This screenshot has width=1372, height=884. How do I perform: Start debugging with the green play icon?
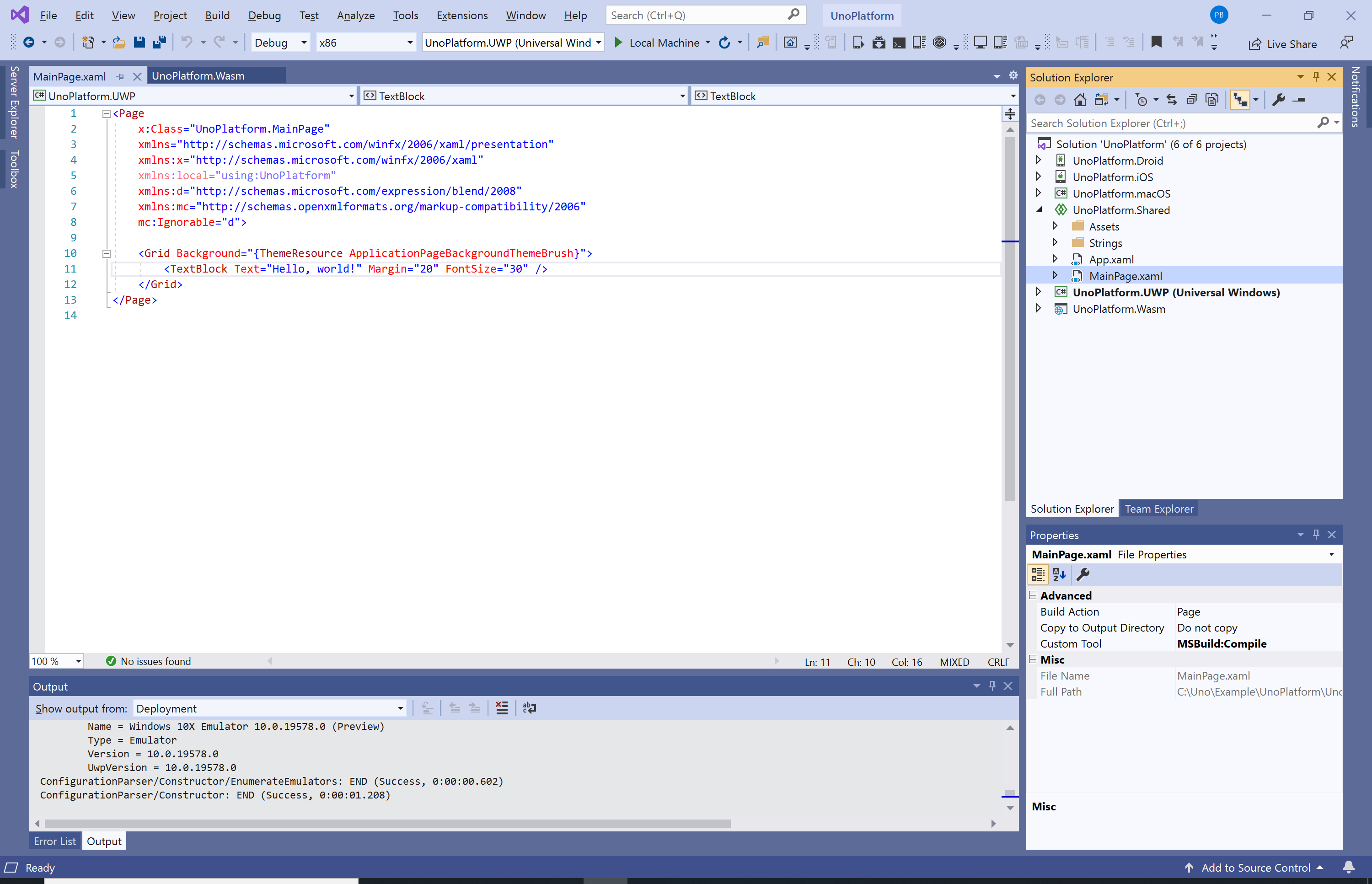coord(618,42)
